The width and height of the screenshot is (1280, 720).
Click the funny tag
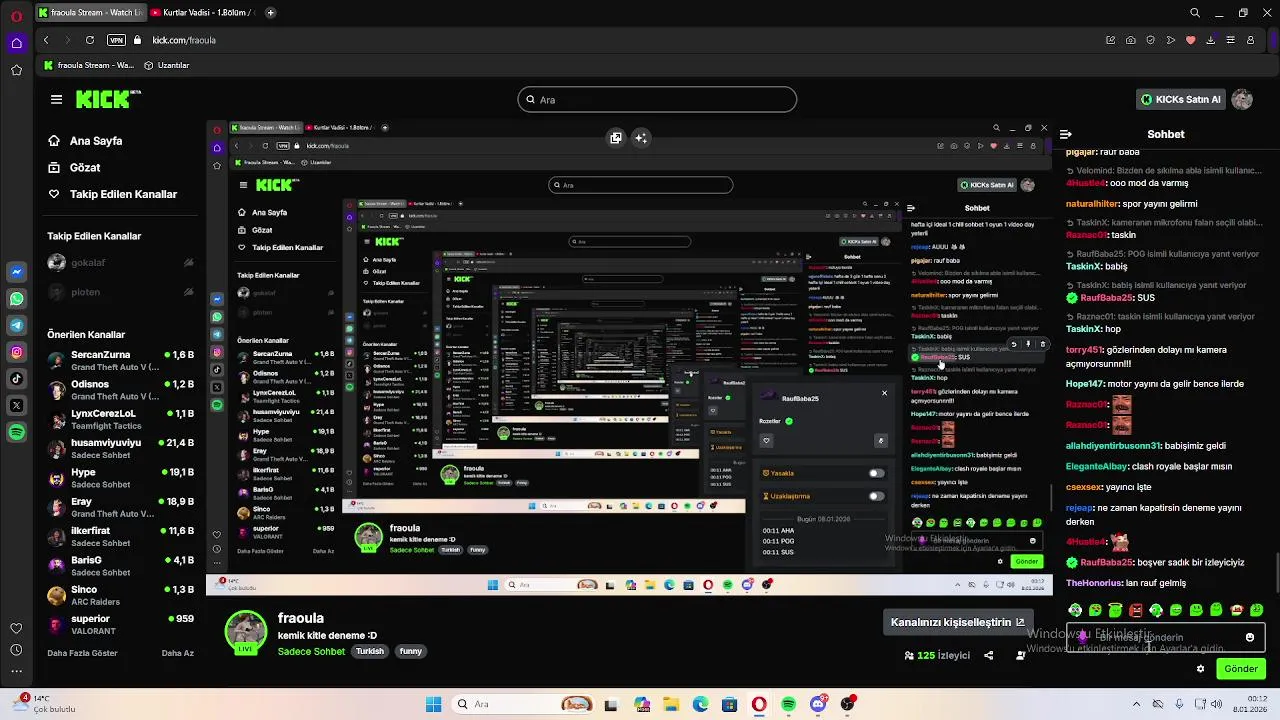point(410,651)
